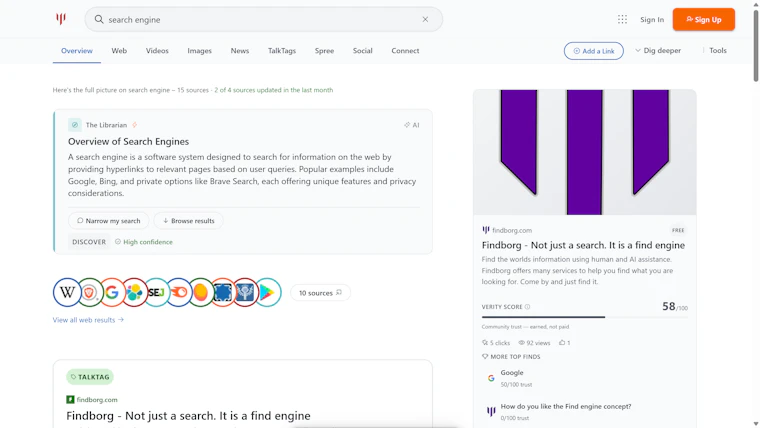The height and width of the screenshot is (428, 760).
Task: Open the Google source icon in row
Action: coord(112,292)
